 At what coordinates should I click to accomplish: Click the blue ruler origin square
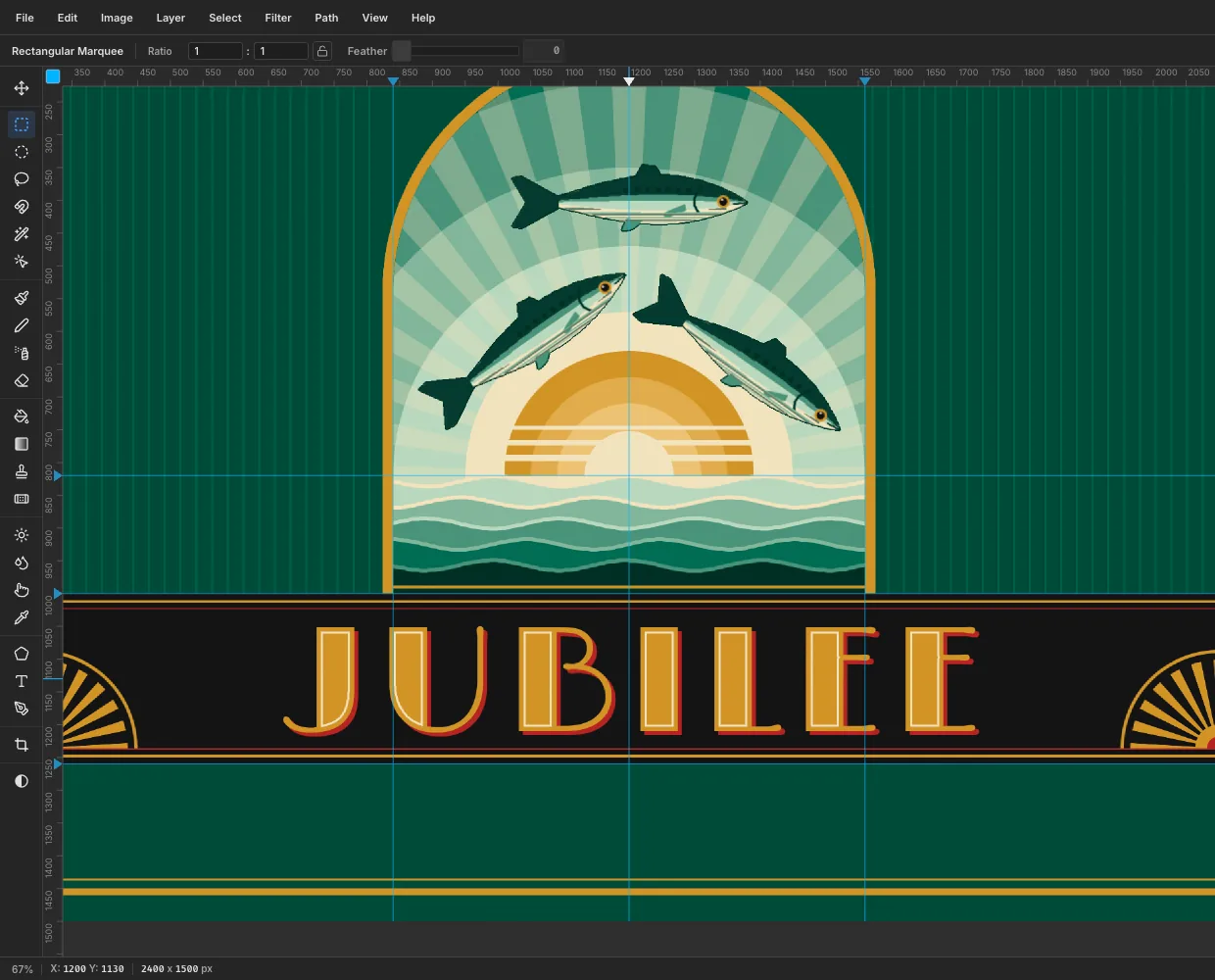tap(53, 76)
